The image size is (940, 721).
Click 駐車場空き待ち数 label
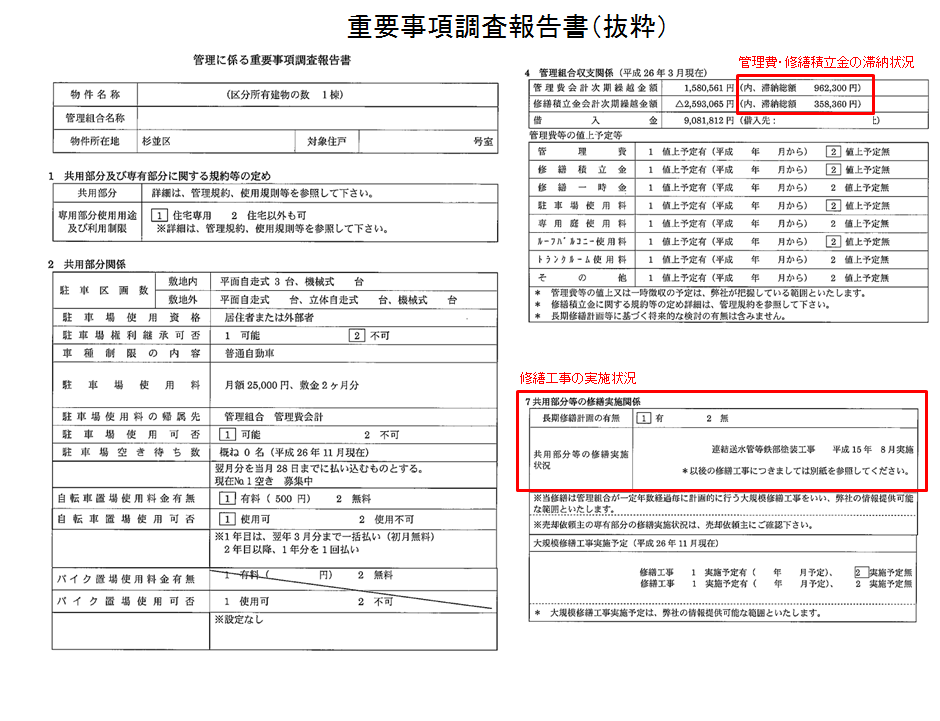[131, 452]
